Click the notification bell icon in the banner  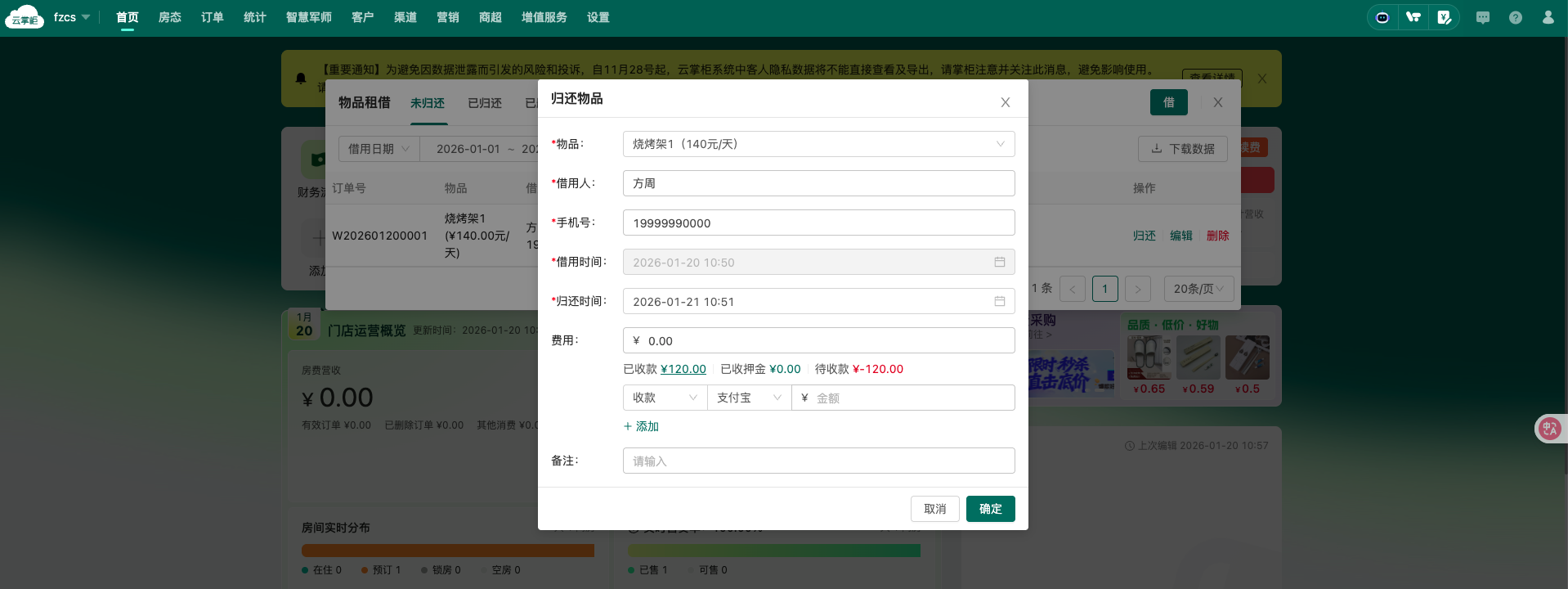[x=301, y=79]
